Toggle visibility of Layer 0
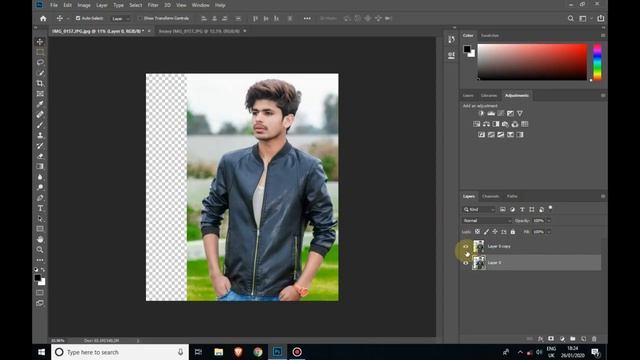Screen dimensions: 640x360 (x=466, y=263)
